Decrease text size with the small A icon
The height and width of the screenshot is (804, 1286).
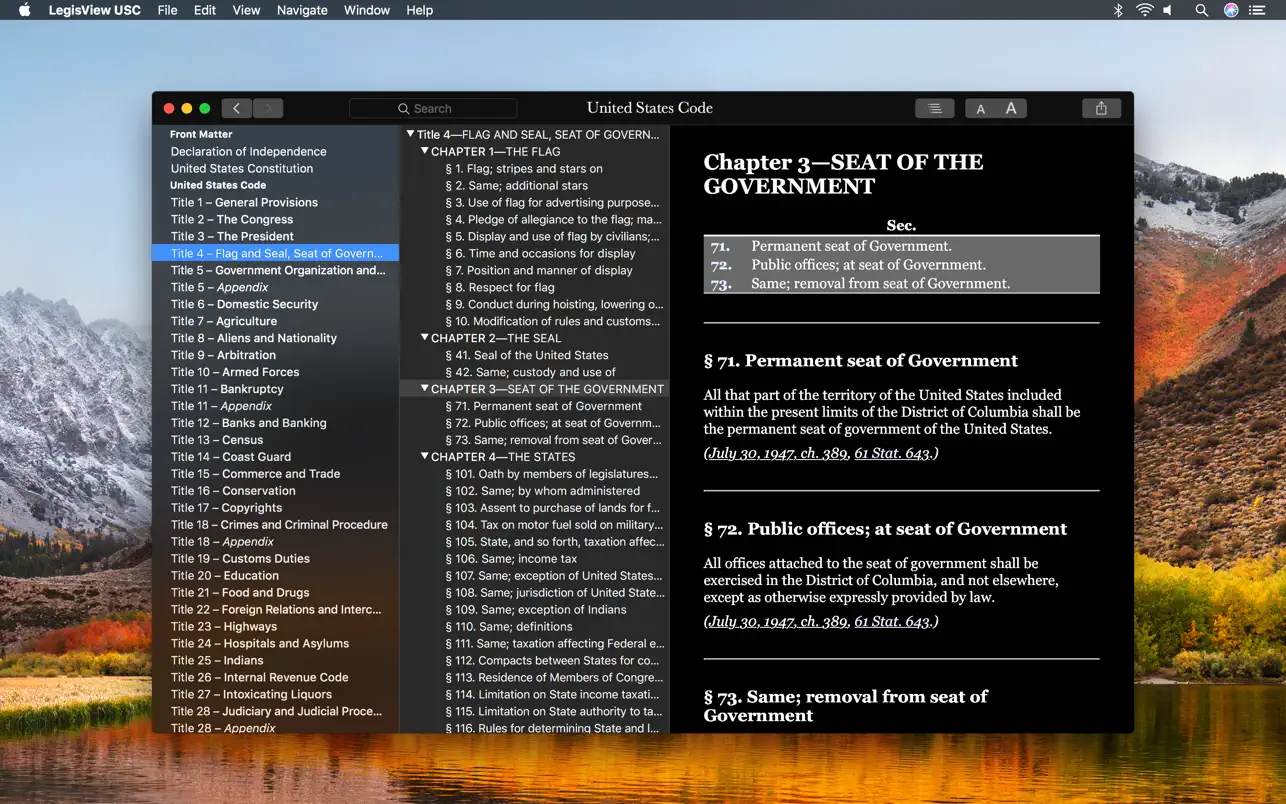(x=980, y=108)
